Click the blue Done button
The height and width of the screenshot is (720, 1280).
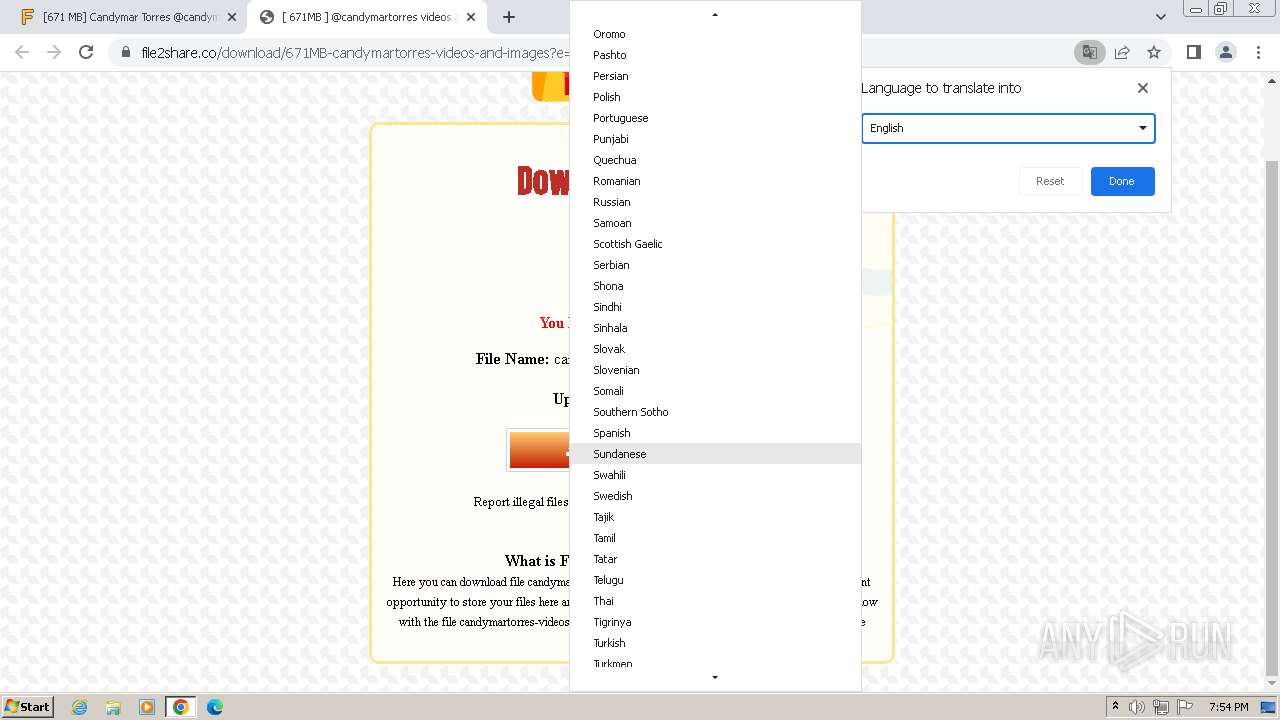1122,181
